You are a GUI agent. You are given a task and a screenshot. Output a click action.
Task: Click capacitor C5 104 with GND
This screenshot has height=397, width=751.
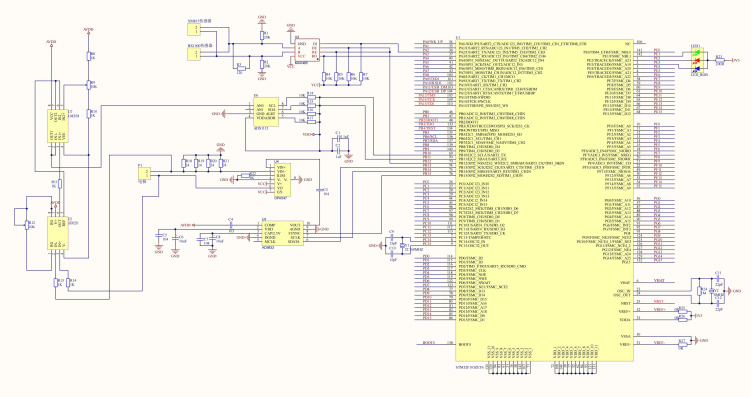[x=159, y=236]
